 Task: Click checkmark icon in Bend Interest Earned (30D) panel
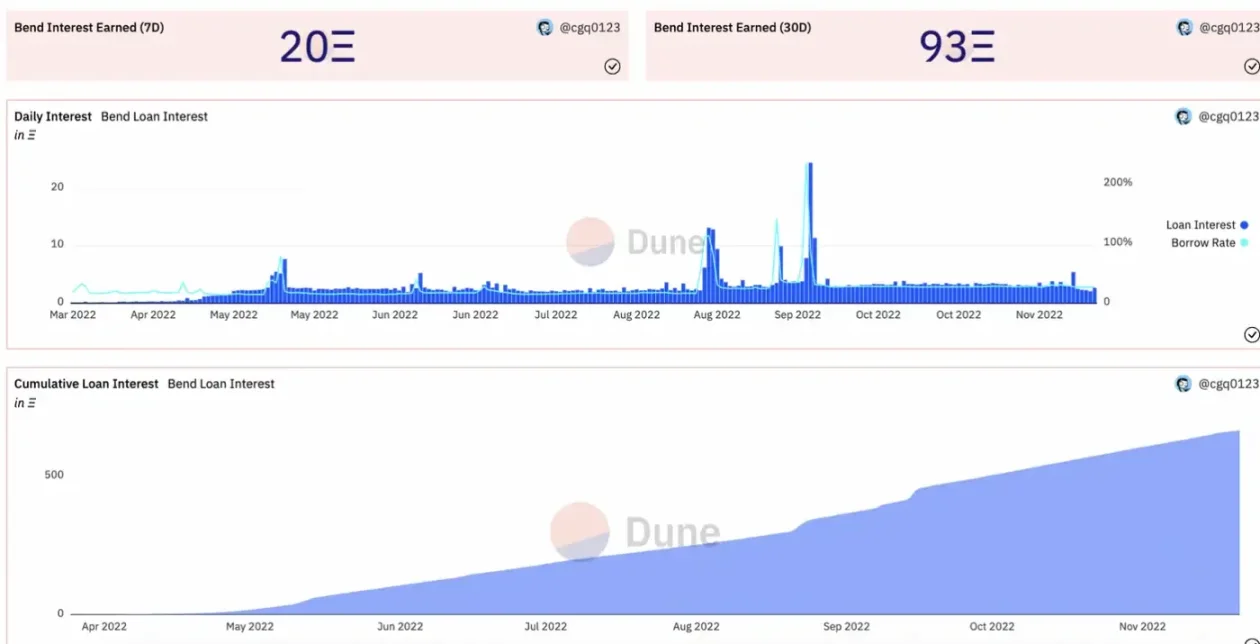(1251, 66)
